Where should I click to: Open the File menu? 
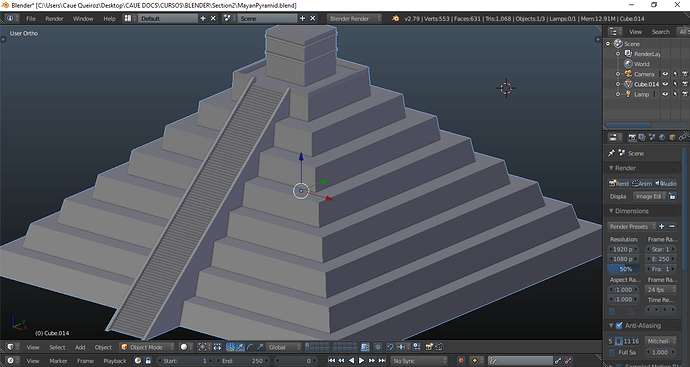coord(31,18)
